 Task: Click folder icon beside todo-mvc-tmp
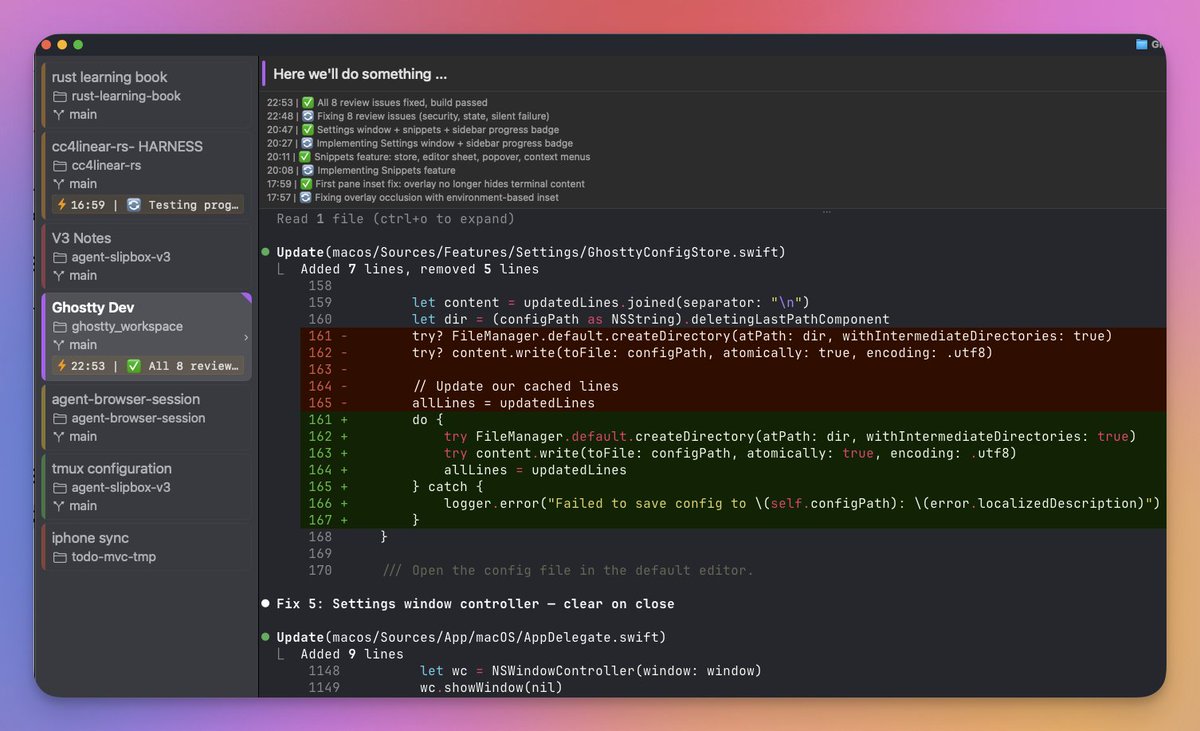point(59,557)
